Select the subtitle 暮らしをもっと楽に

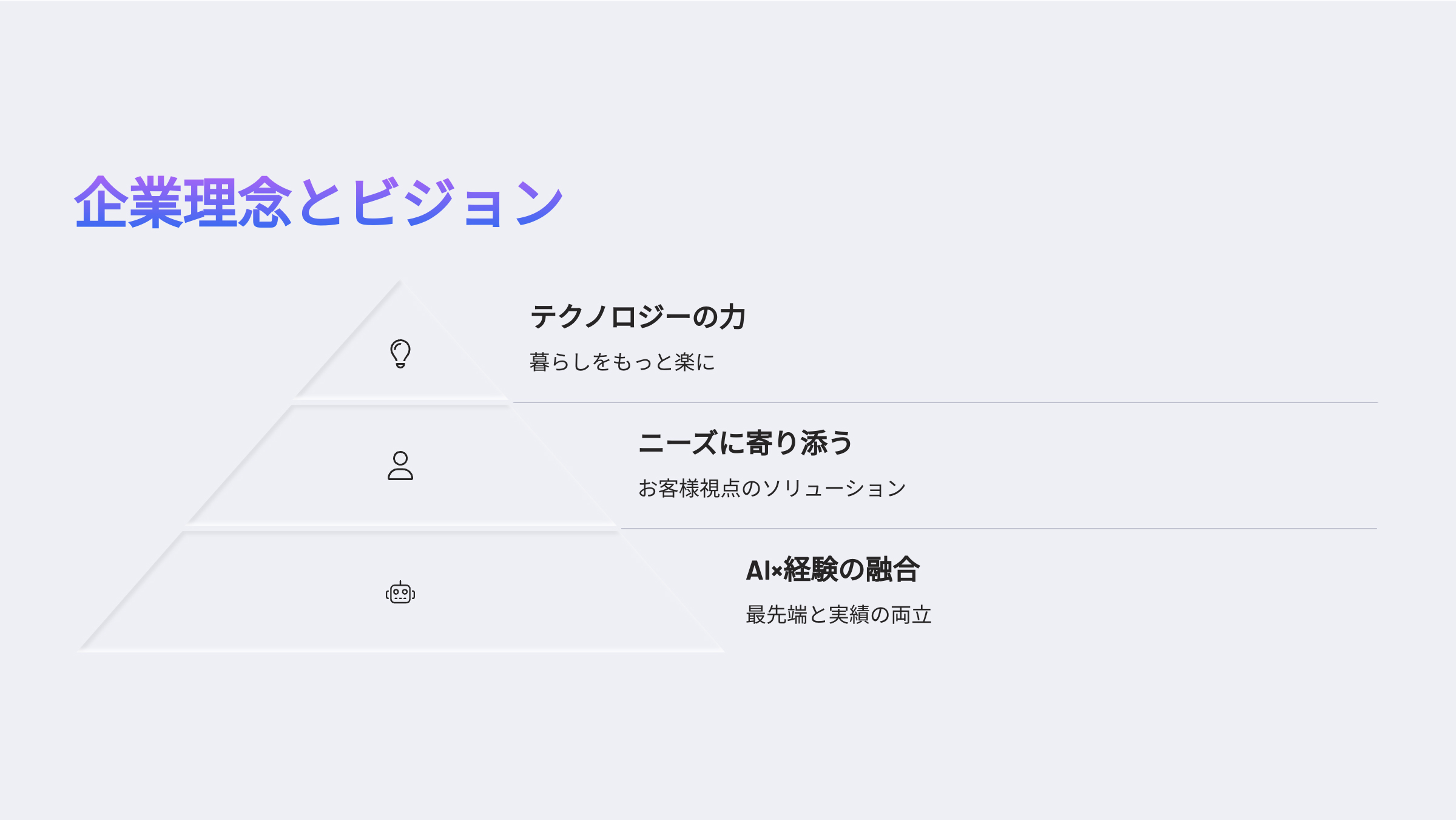[622, 362]
